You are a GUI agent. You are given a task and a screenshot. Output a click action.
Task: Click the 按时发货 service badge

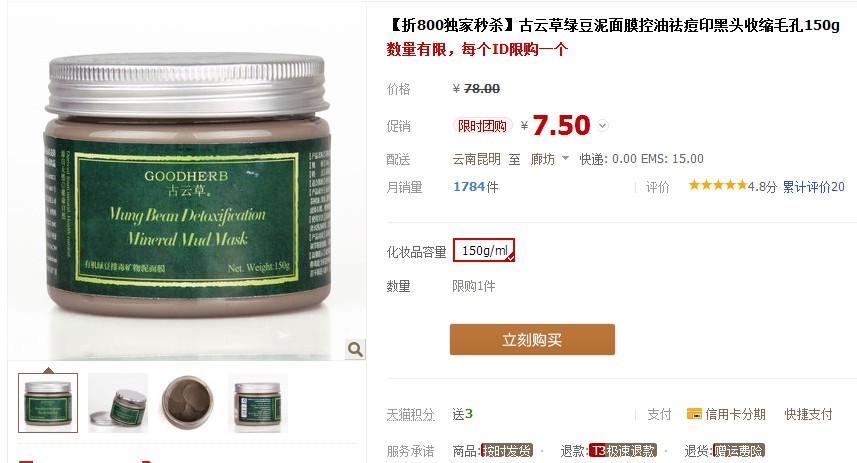coord(507,451)
